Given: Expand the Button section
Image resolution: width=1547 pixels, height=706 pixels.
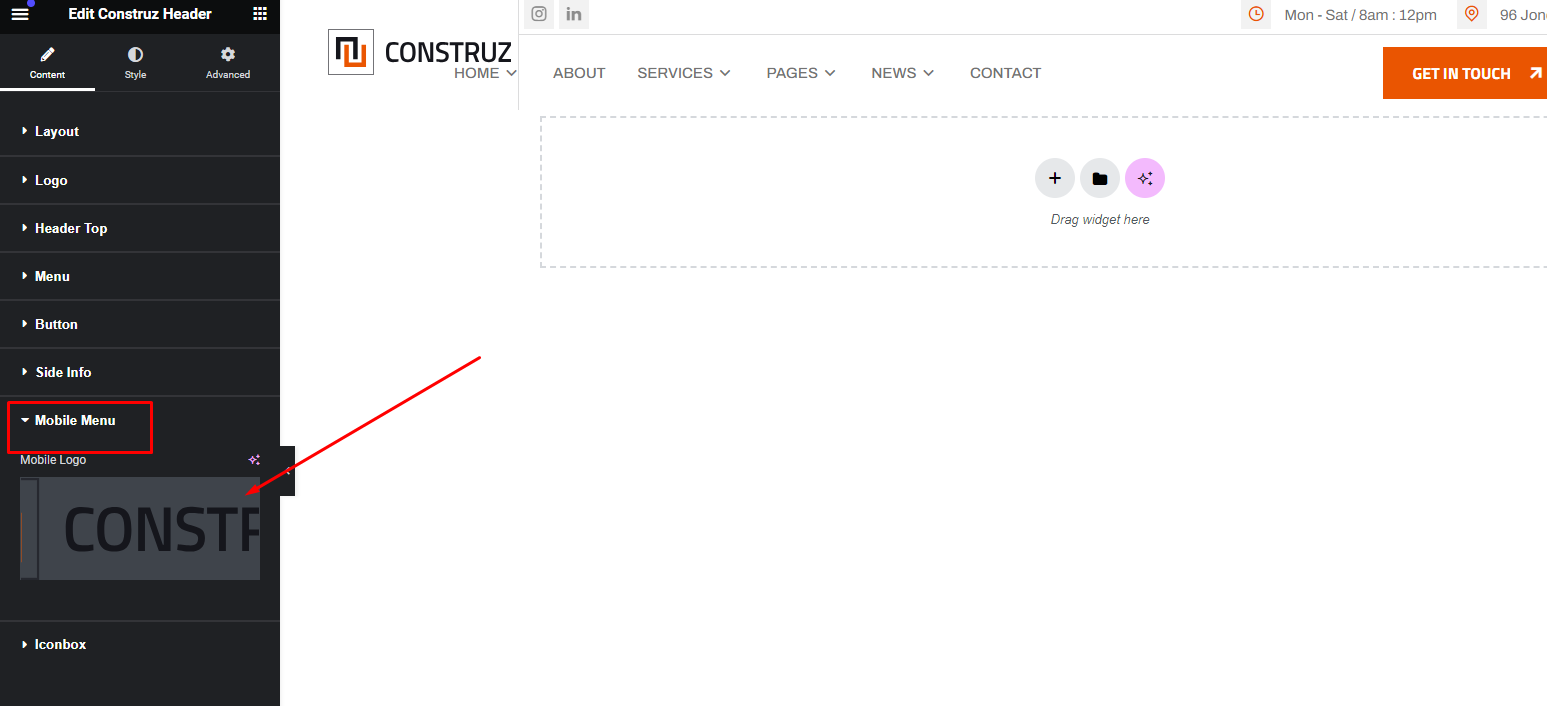Looking at the screenshot, I should coord(140,324).
